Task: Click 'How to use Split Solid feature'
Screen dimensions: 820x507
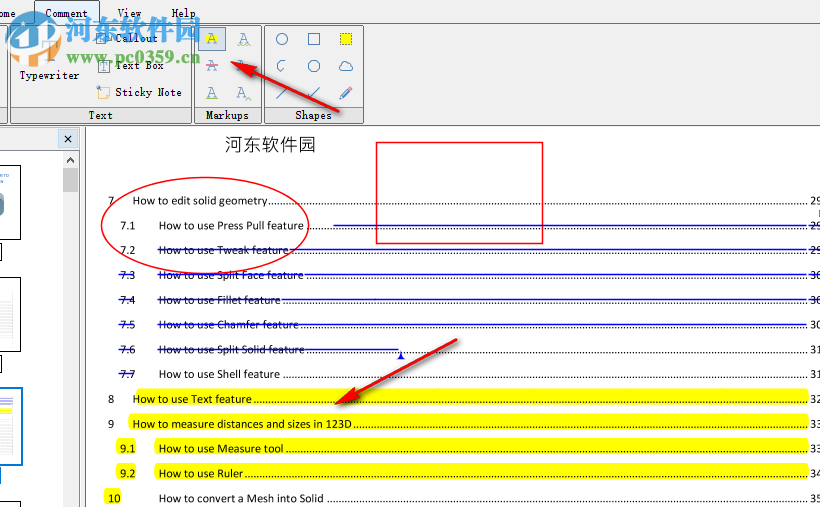Action: coord(231,350)
